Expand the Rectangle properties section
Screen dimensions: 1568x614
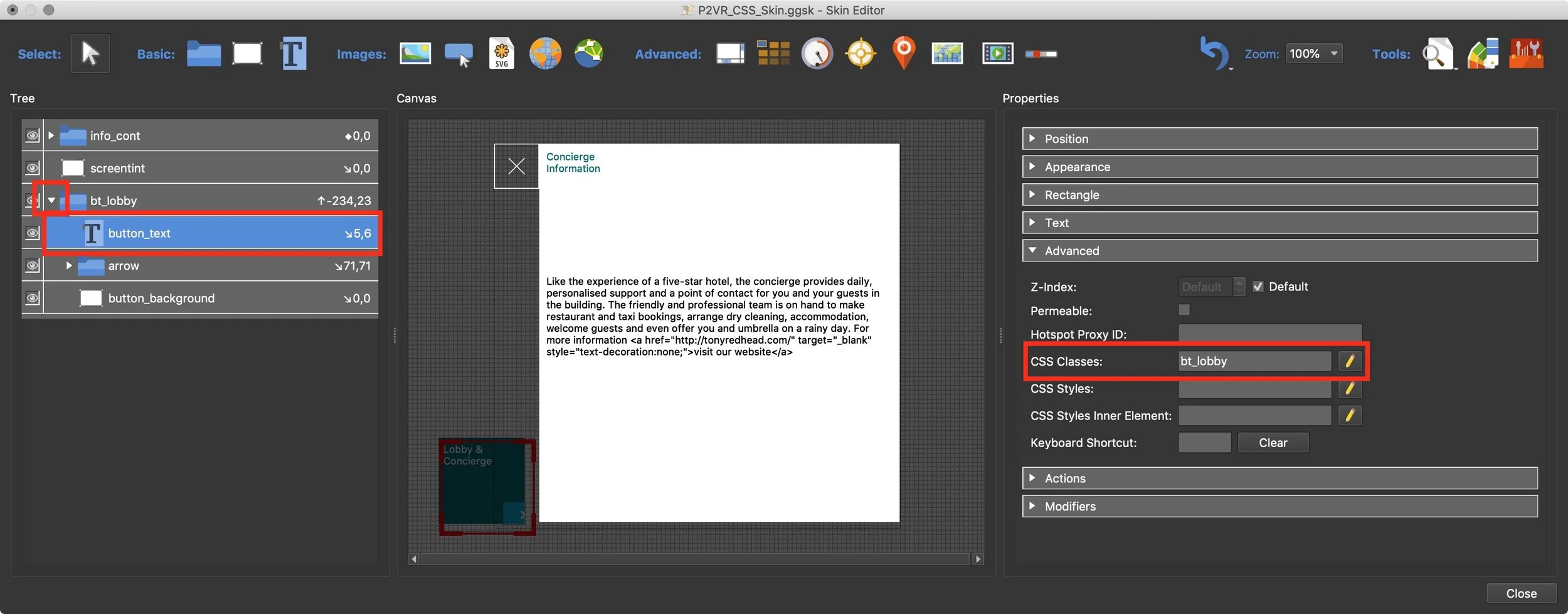click(x=1279, y=194)
